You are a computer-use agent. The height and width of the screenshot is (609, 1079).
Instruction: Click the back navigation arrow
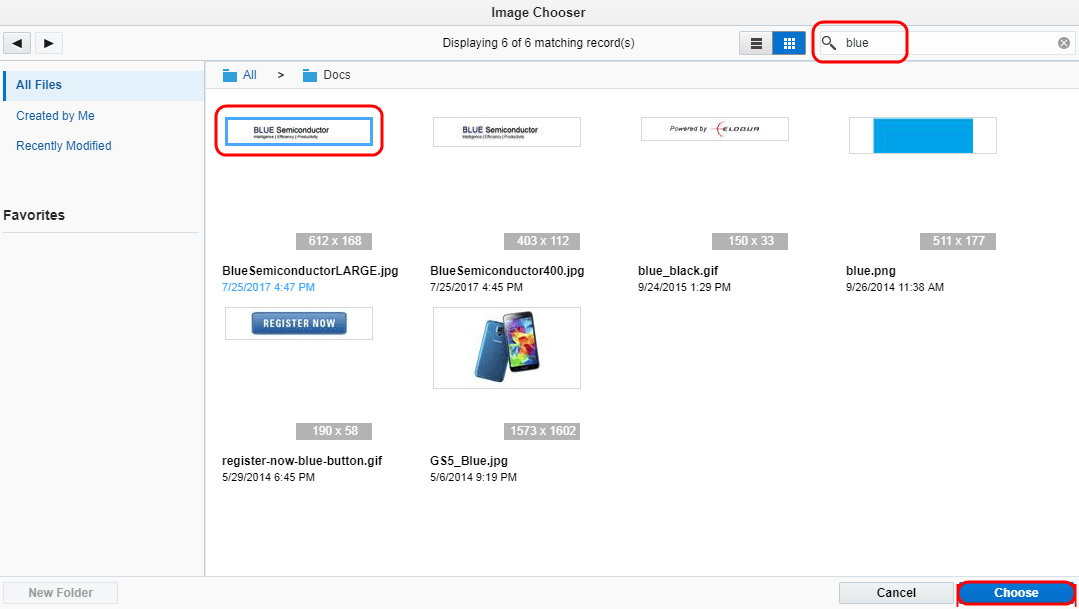pyautogui.click(x=16, y=42)
